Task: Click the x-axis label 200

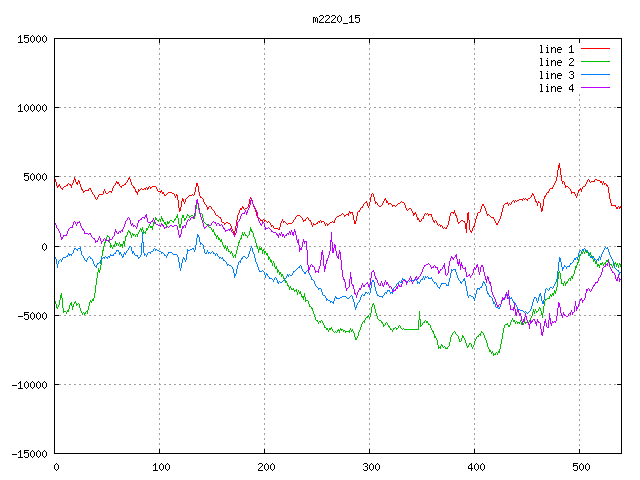Action: 266,467
